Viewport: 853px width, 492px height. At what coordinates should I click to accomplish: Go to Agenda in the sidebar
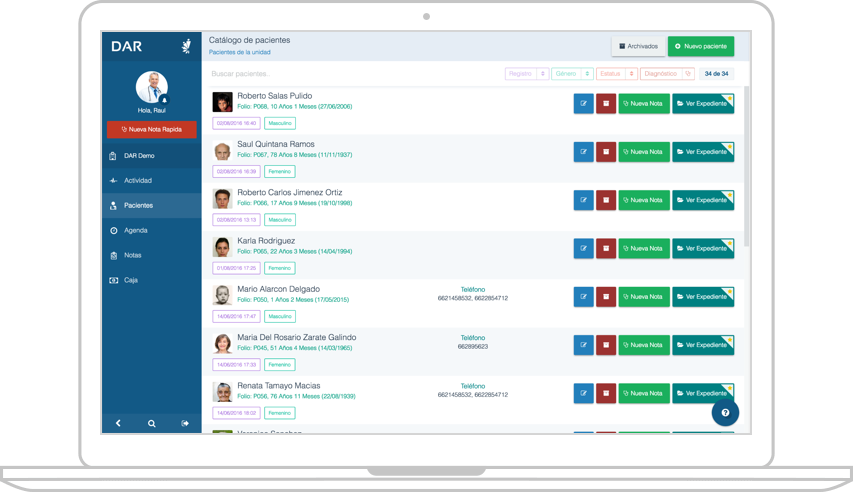135,230
